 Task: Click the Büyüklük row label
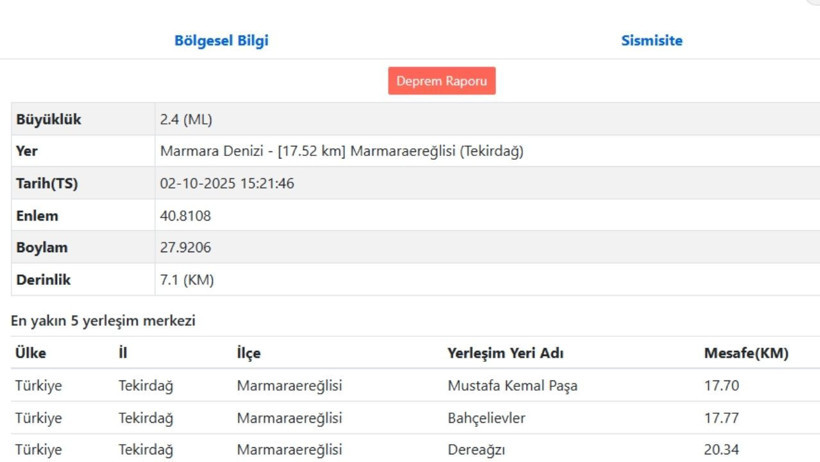(48, 120)
